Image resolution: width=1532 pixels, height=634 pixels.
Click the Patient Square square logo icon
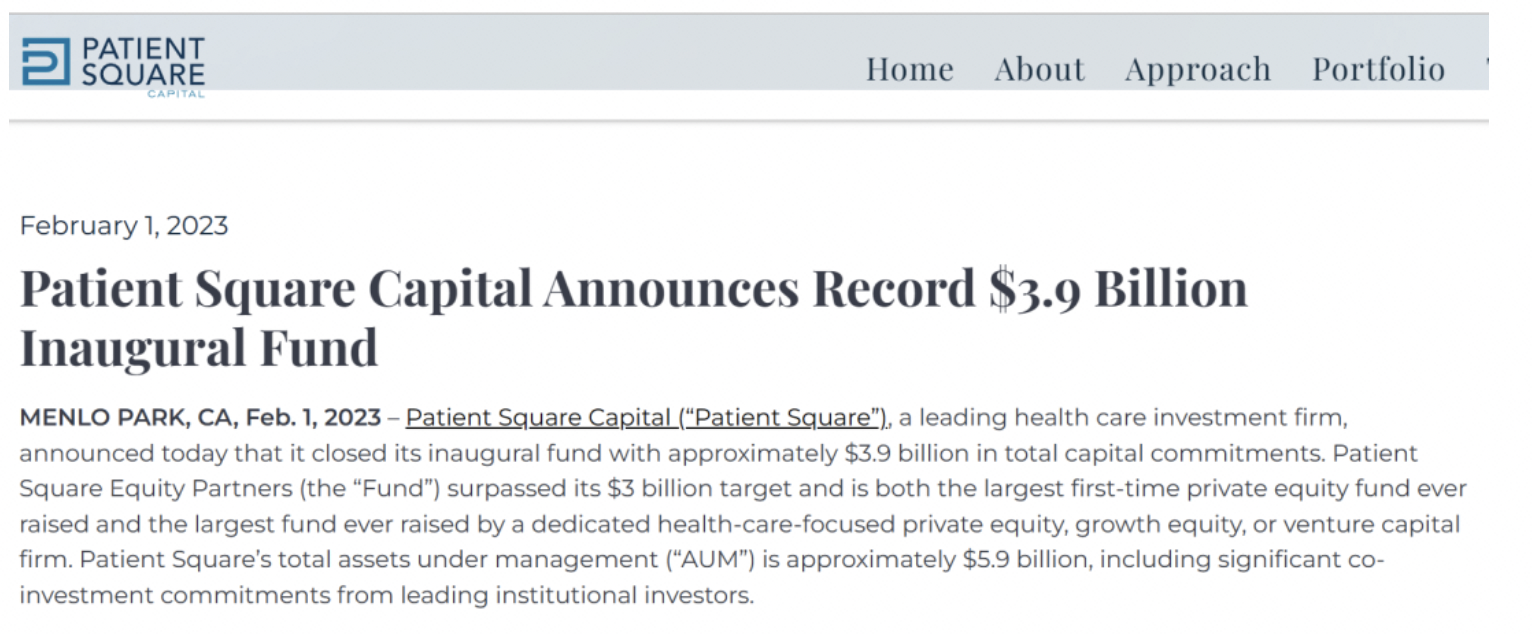tap(46, 62)
